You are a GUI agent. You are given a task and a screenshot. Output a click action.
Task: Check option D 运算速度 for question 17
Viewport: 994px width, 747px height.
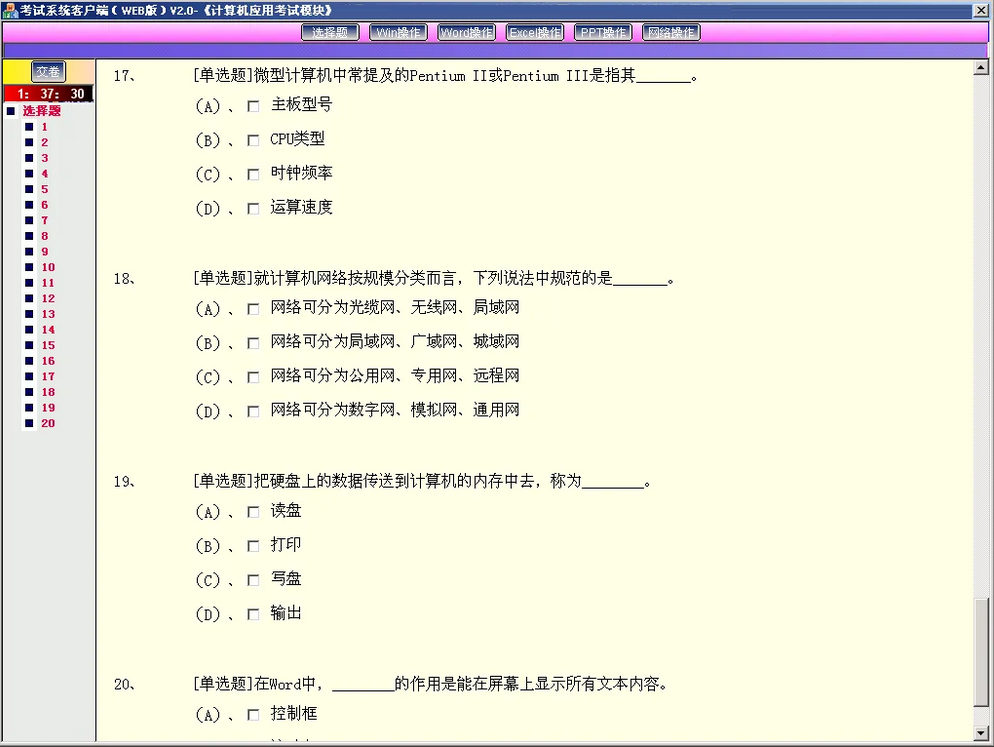tap(253, 209)
